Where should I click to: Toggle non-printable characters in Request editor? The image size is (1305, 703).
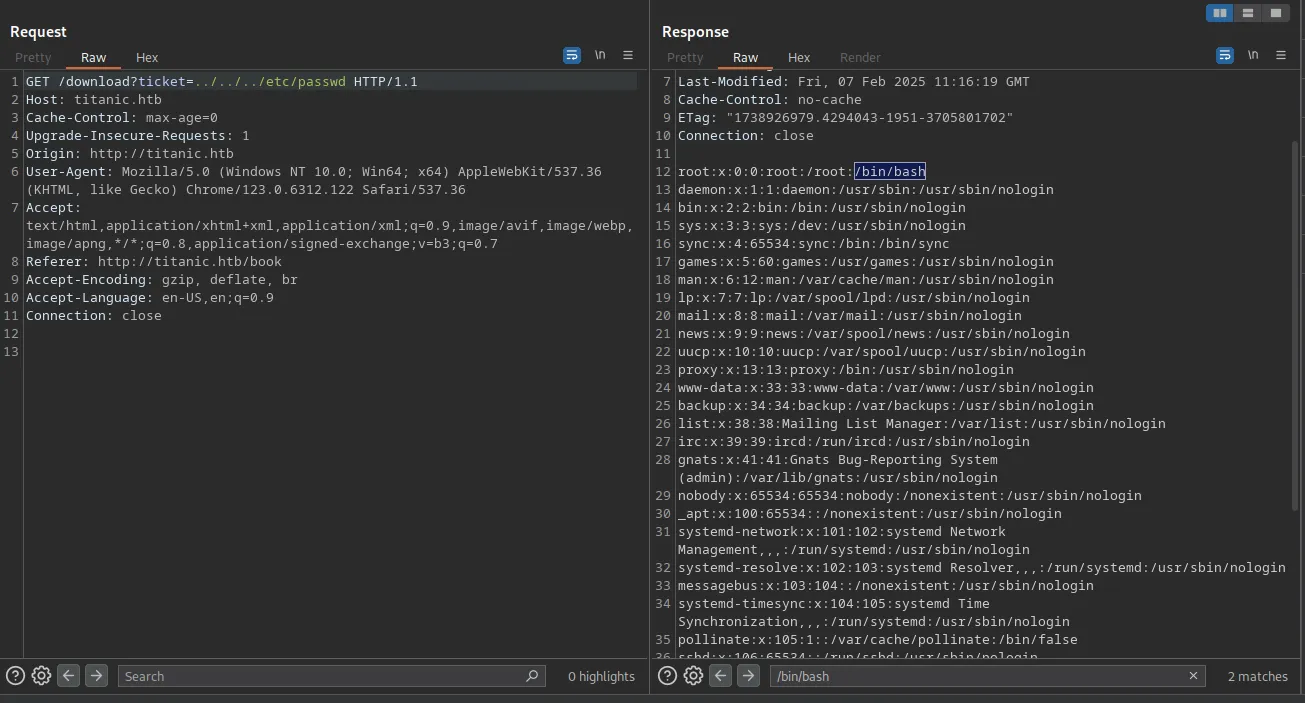(x=600, y=56)
